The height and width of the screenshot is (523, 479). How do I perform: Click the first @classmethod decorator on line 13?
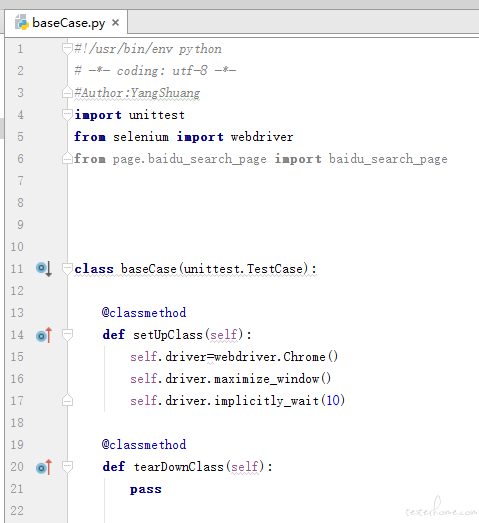[144, 313]
